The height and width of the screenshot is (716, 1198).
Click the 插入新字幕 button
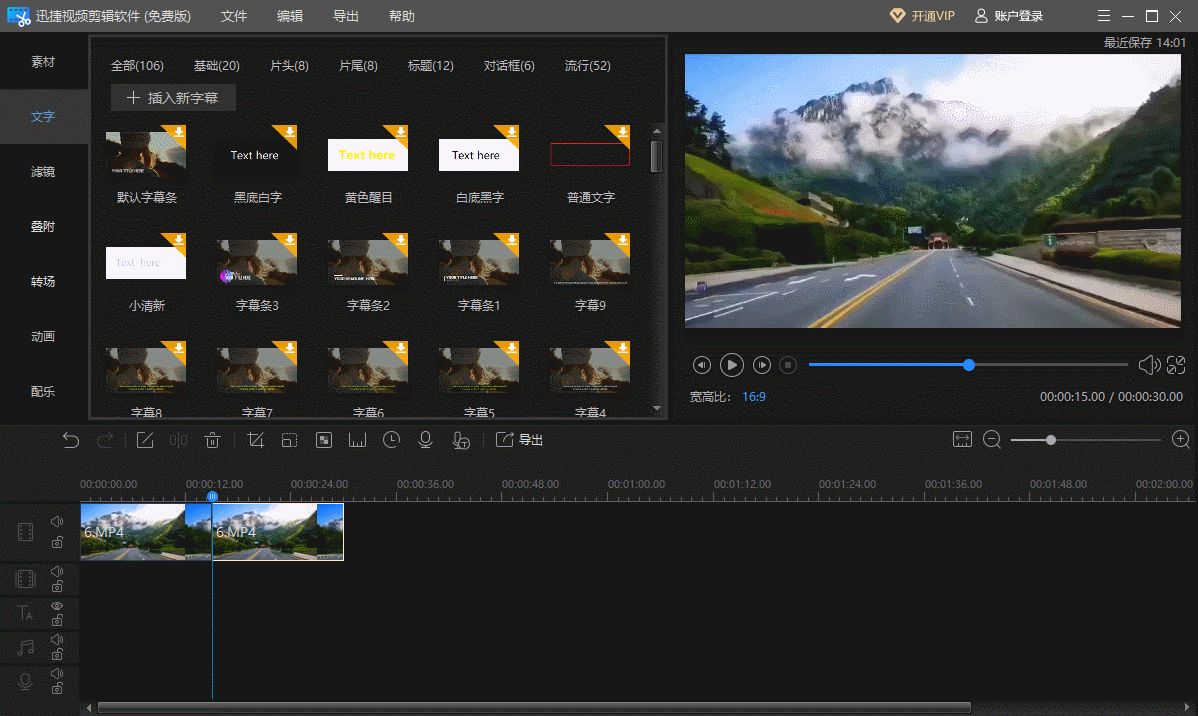point(173,98)
